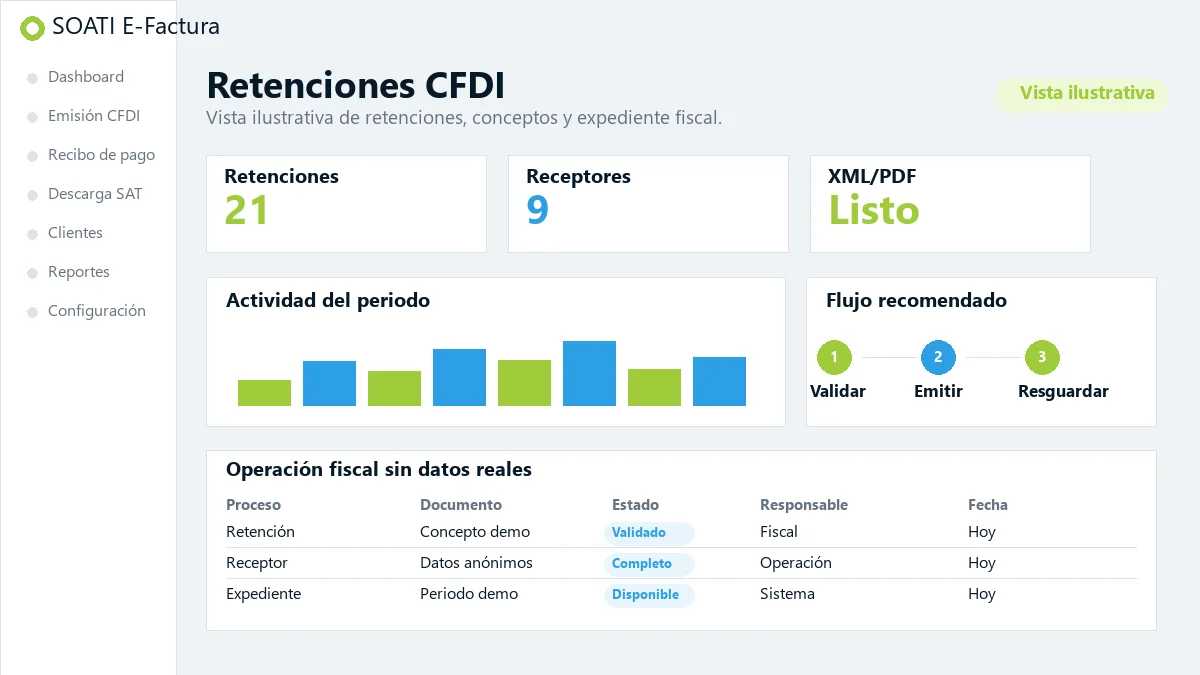Click the Fiscal responsable cell

click(779, 532)
